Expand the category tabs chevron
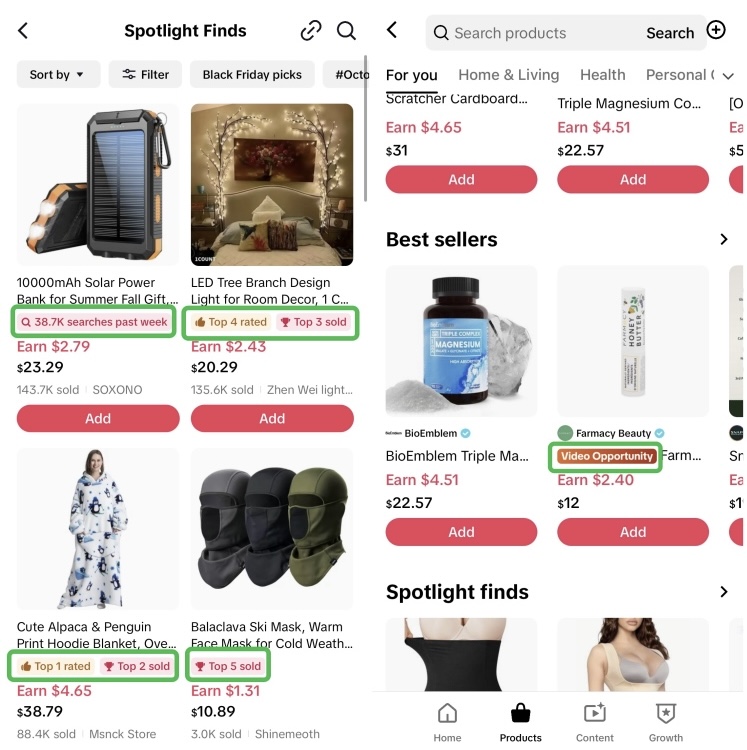 728,76
